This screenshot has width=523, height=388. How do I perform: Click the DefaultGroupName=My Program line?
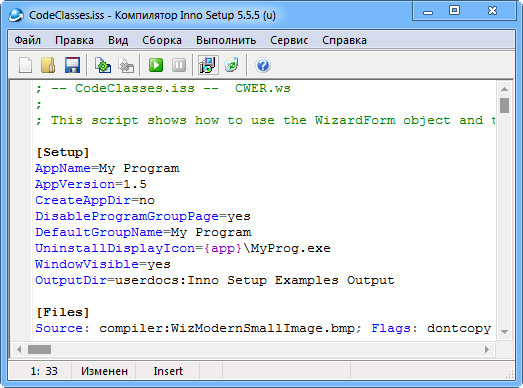coord(143,232)
